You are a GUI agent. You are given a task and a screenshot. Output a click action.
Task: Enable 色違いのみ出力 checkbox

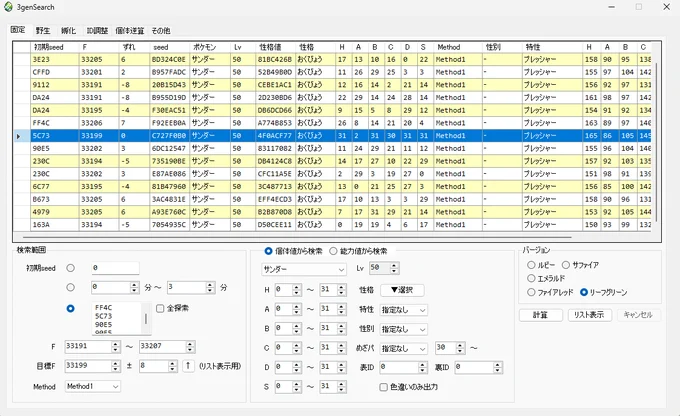[409, 387]
